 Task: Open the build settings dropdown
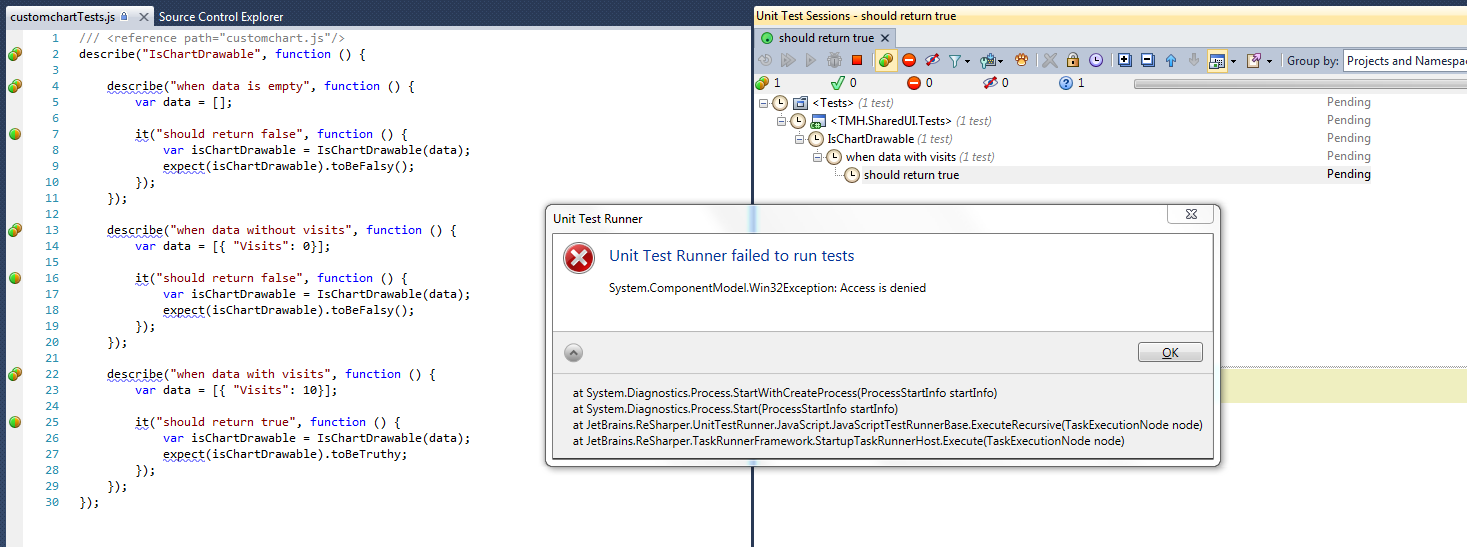tap(992, 60)
